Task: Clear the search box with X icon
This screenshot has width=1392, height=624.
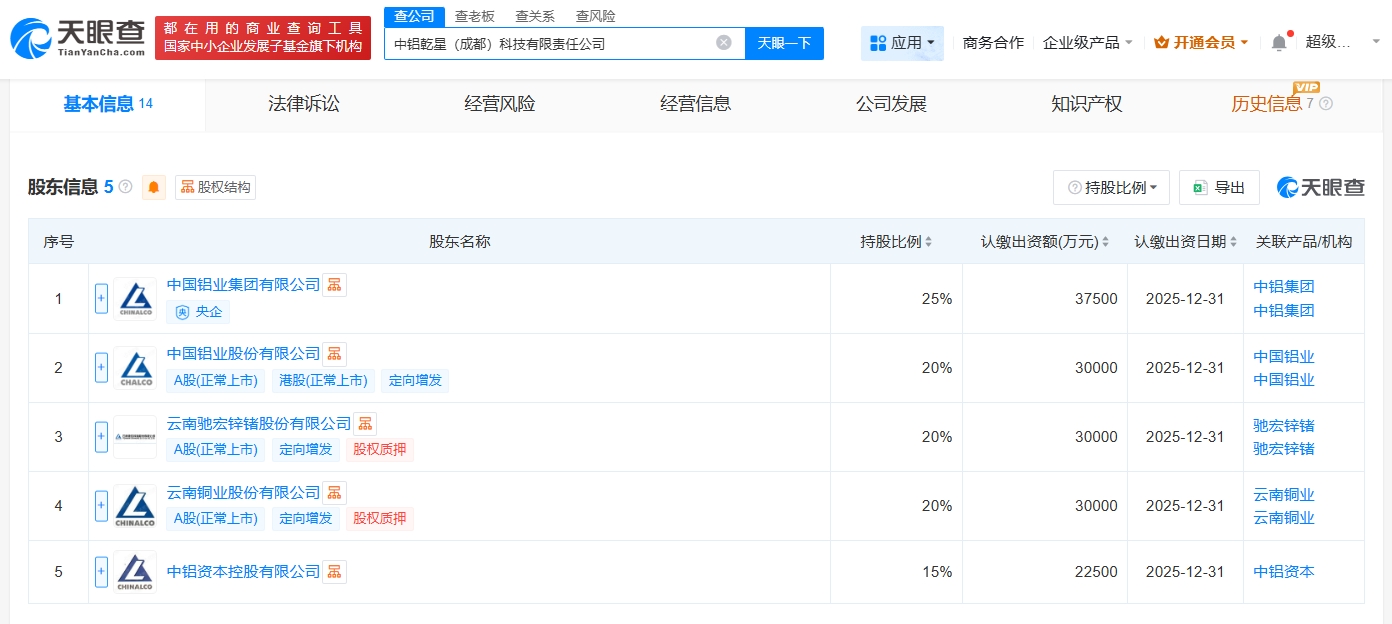Action: pyautogui.click(x=724, y=43)
